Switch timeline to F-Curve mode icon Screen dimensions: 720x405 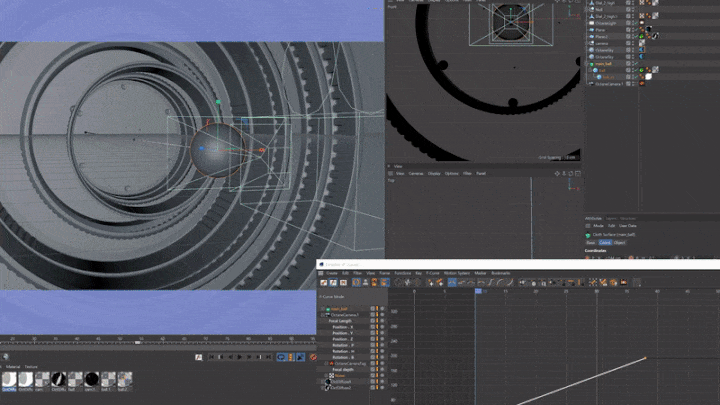click(x=333, y=282)
